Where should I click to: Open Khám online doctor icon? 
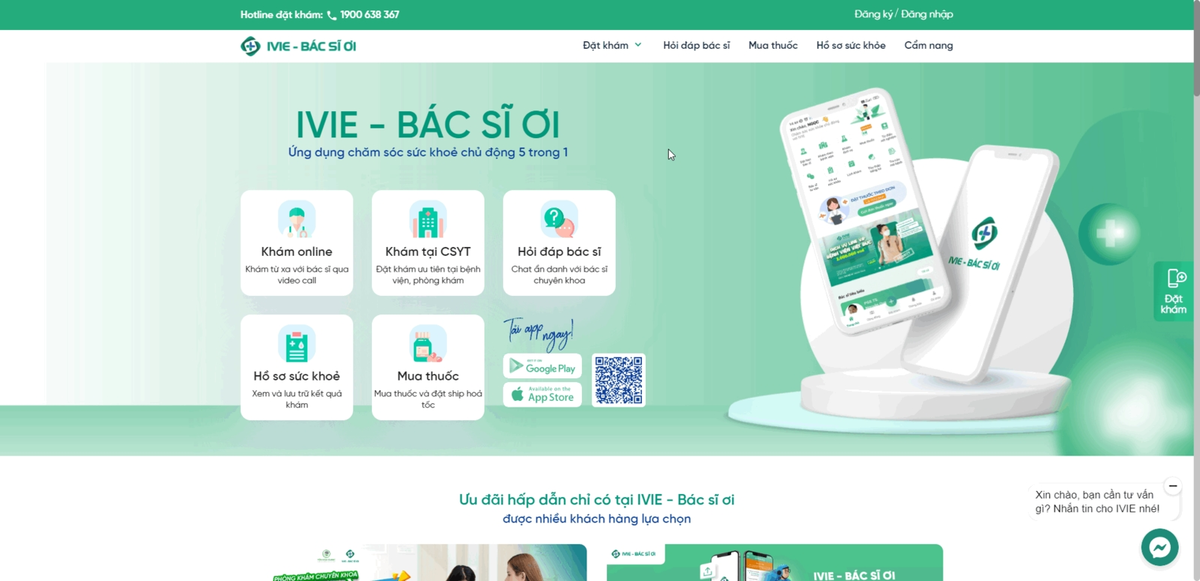pyautogui.click(x=296, y=219)
